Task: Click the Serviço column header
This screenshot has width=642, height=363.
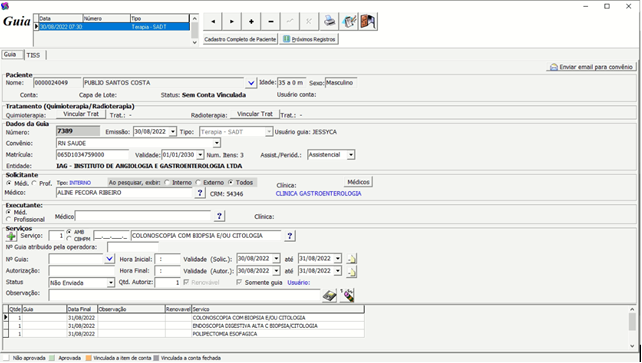Action: (x=278, y=309)
